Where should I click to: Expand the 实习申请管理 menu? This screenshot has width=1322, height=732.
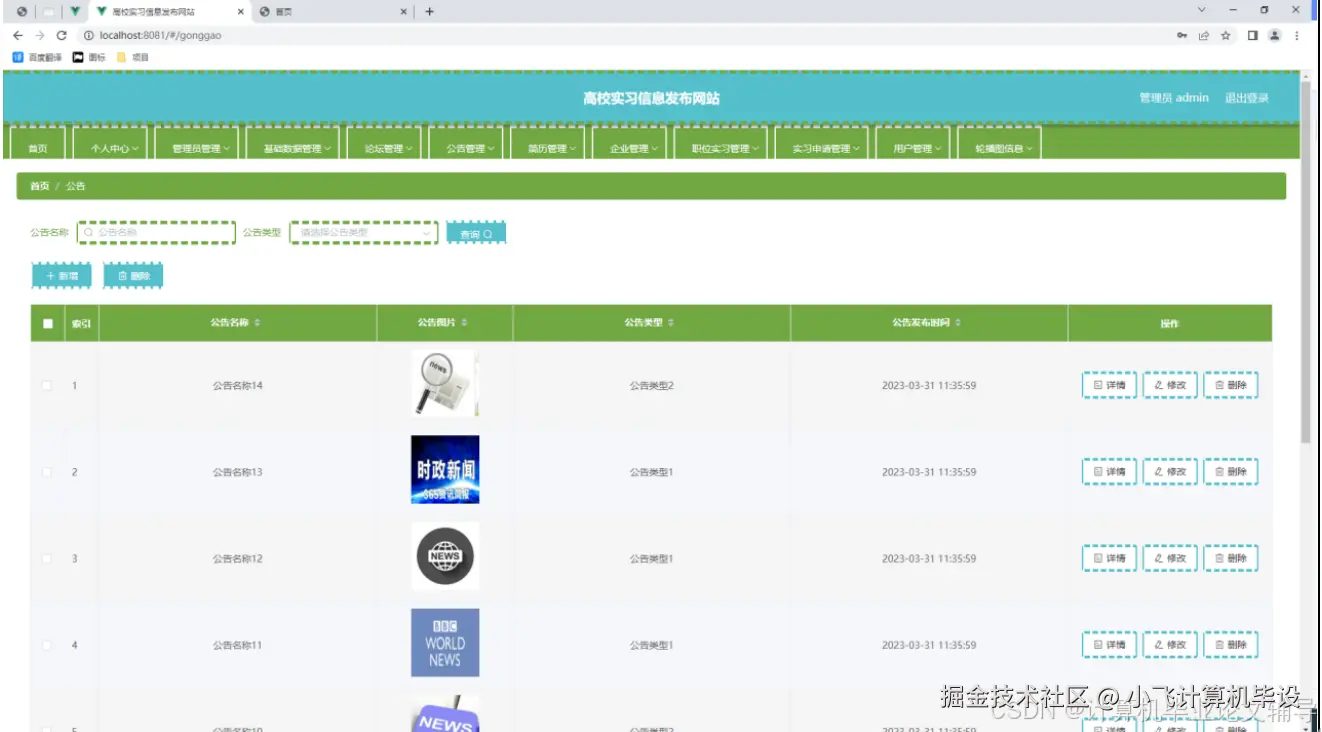coord(822,142)
